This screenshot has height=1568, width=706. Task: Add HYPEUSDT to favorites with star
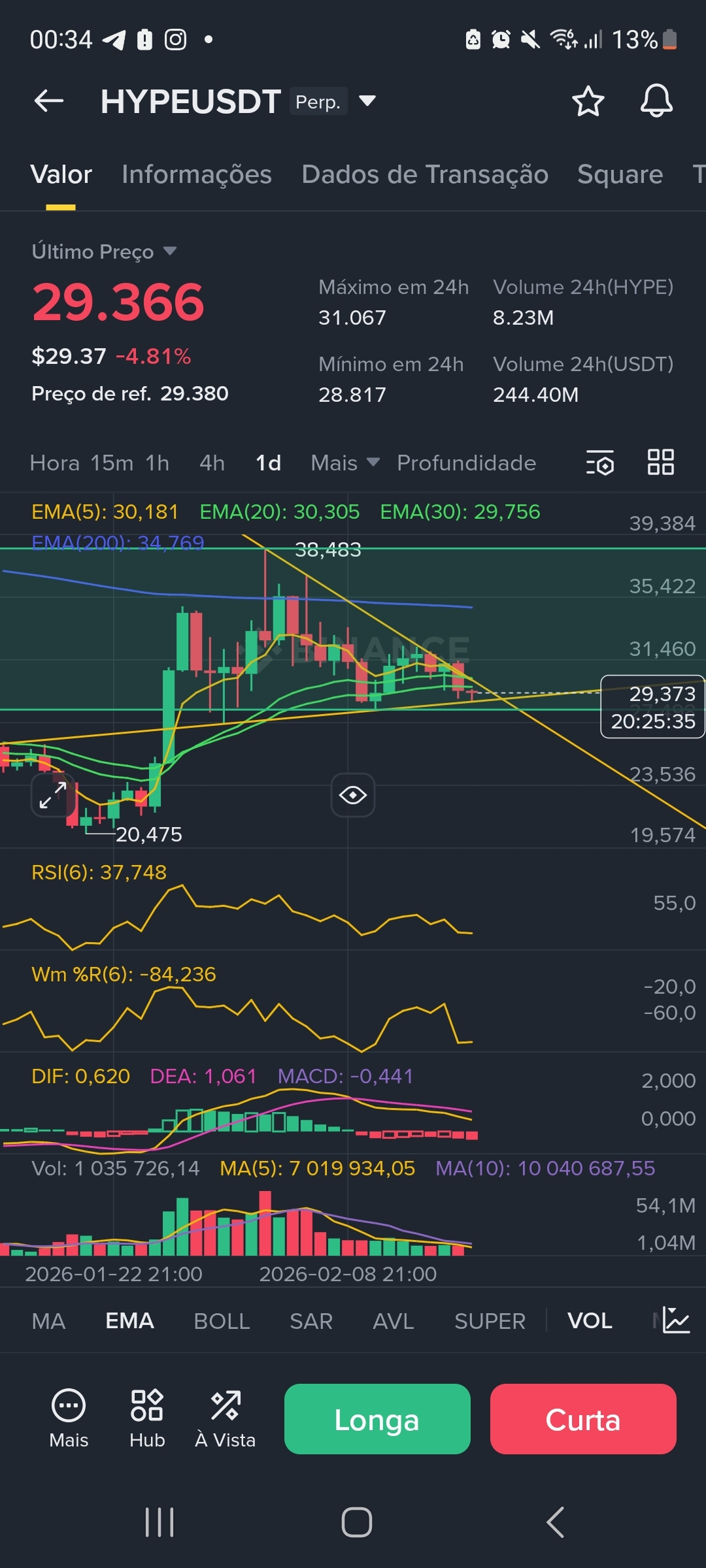(x=588, y=101)
